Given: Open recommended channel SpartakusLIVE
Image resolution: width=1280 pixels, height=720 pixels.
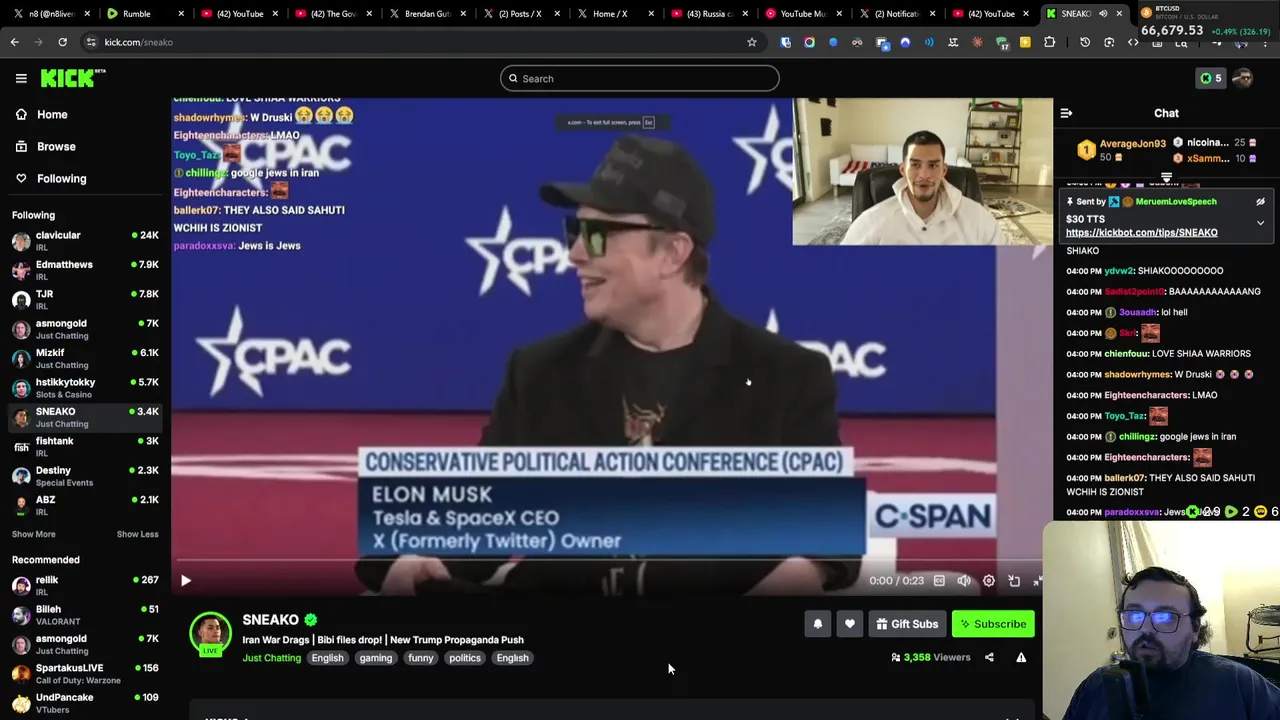Looking at the screenshot, I should point(85,673).
